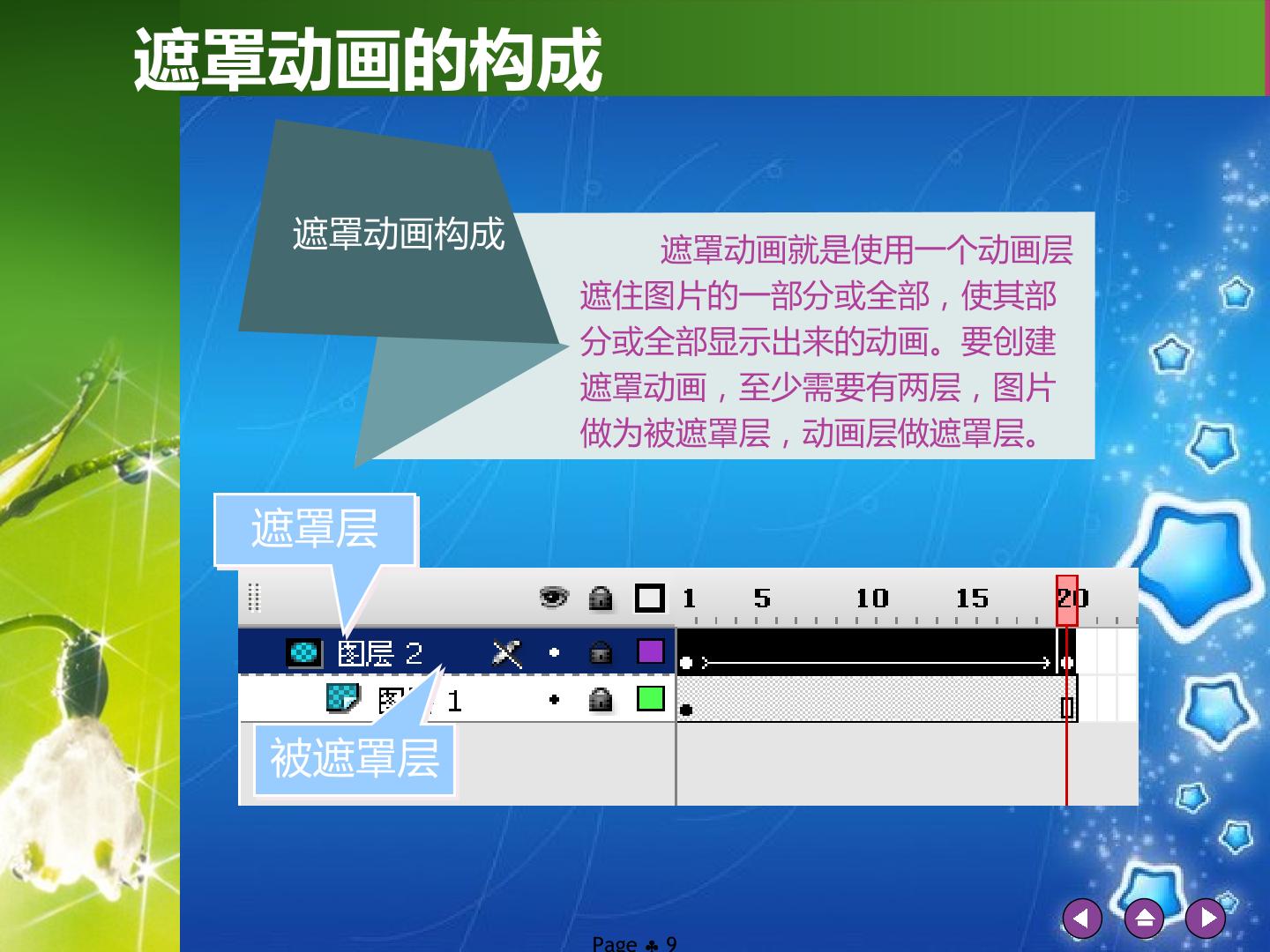Click the green outline swatch of 图层 1
The width and height of the screenshot is (1270, 952).
point(650,699)
